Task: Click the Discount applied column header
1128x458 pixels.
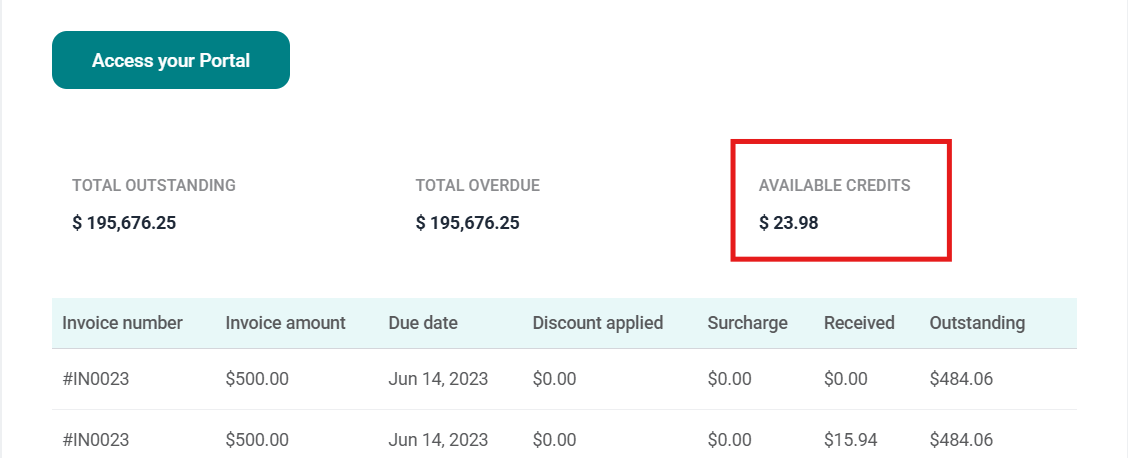Action: [598, 323]
